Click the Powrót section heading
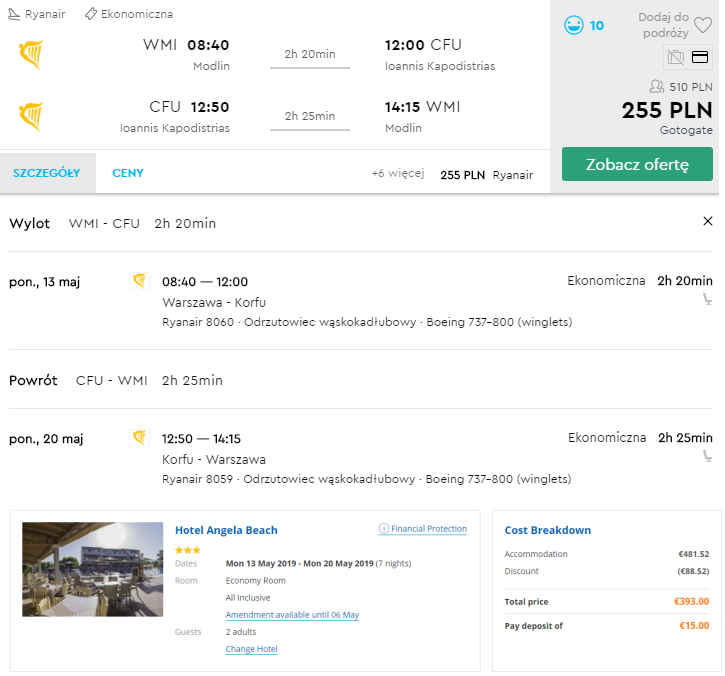Viewport: 725px width, 676px height. pos(33,380)
